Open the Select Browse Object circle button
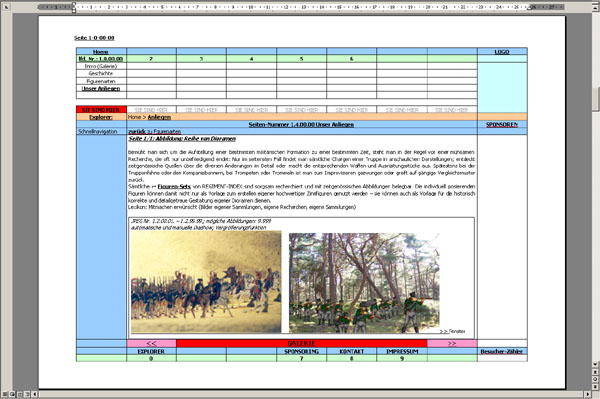Viewport: 600px width, 399px height. click(595, 379)
